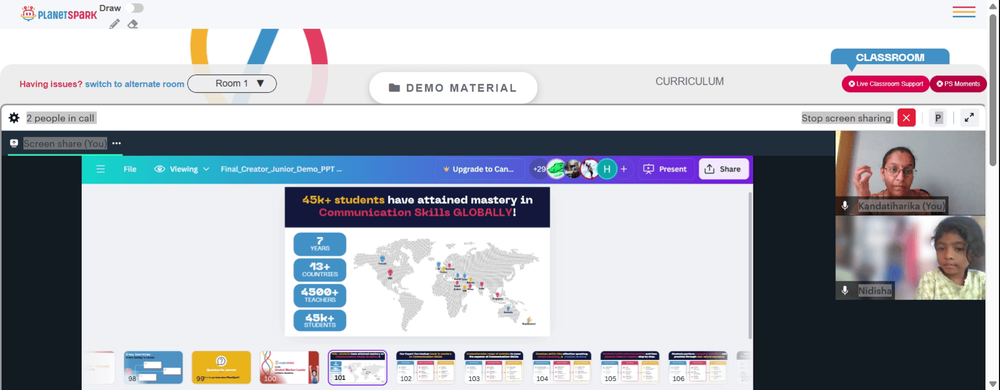1000x390 pixels.
Task: Open the Viewing mode dropdown
Action: click(182, 169)
